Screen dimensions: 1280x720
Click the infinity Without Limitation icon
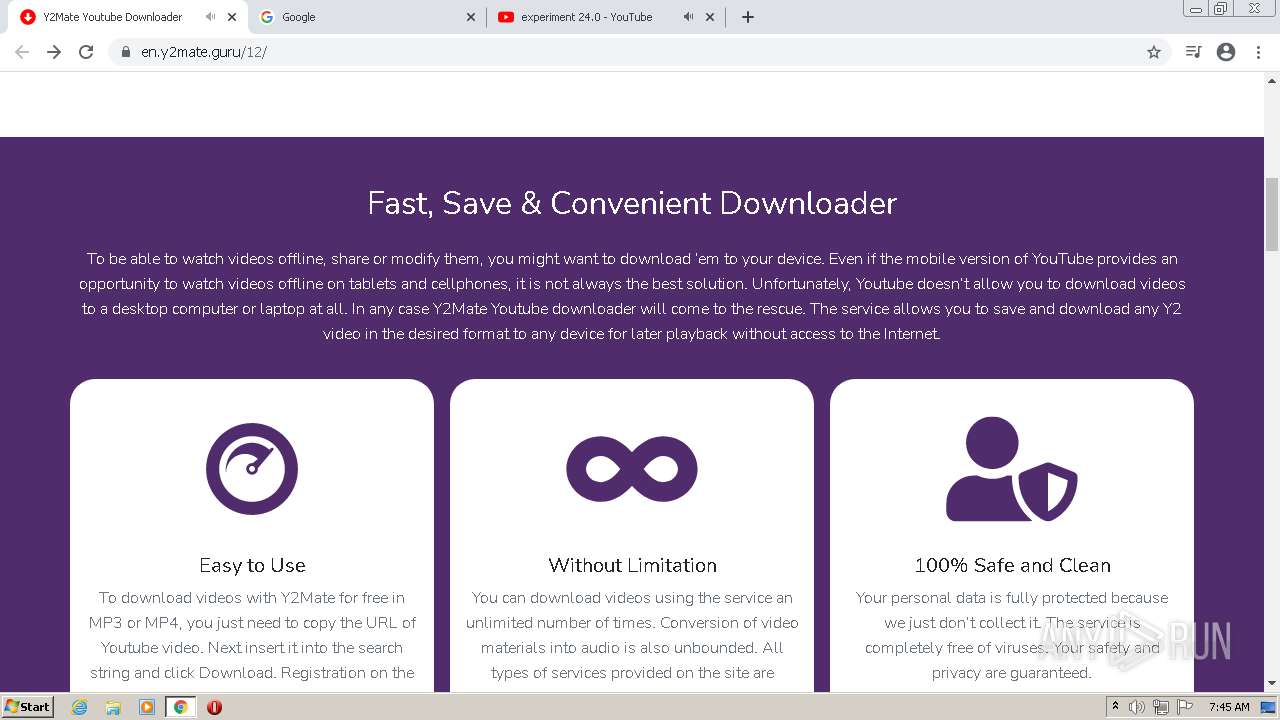point(632,469)
